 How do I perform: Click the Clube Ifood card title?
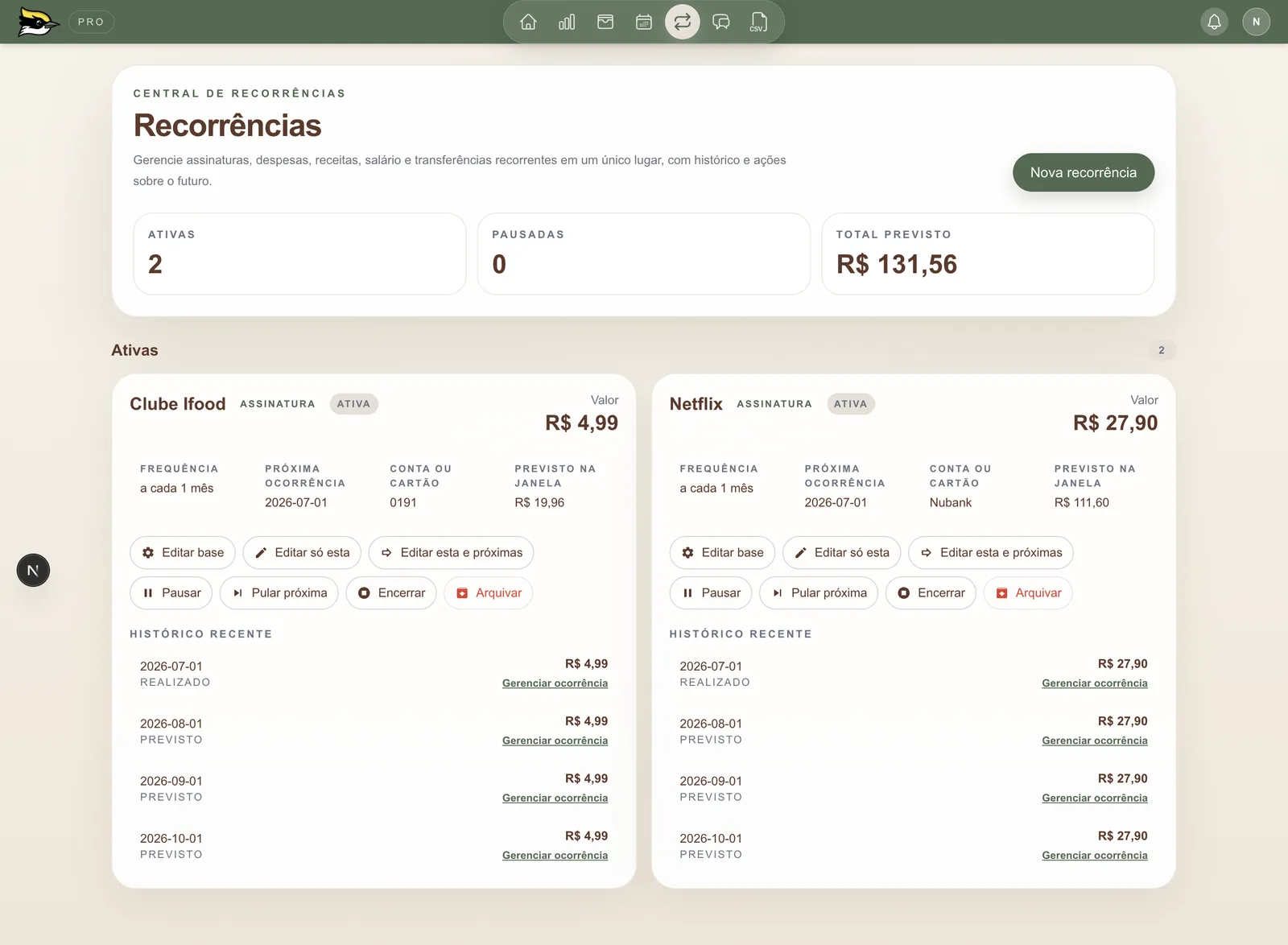click(178, 404)
